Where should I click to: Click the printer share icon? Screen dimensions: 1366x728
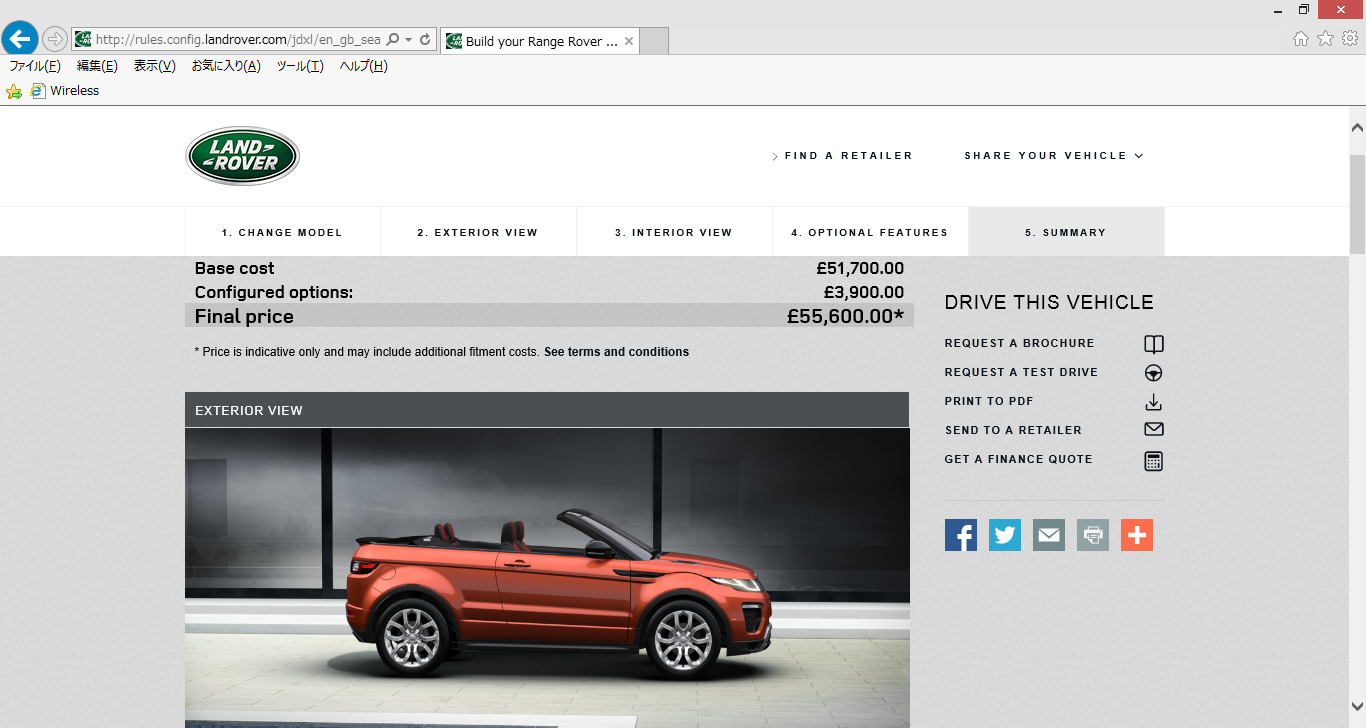point(1093,535)
